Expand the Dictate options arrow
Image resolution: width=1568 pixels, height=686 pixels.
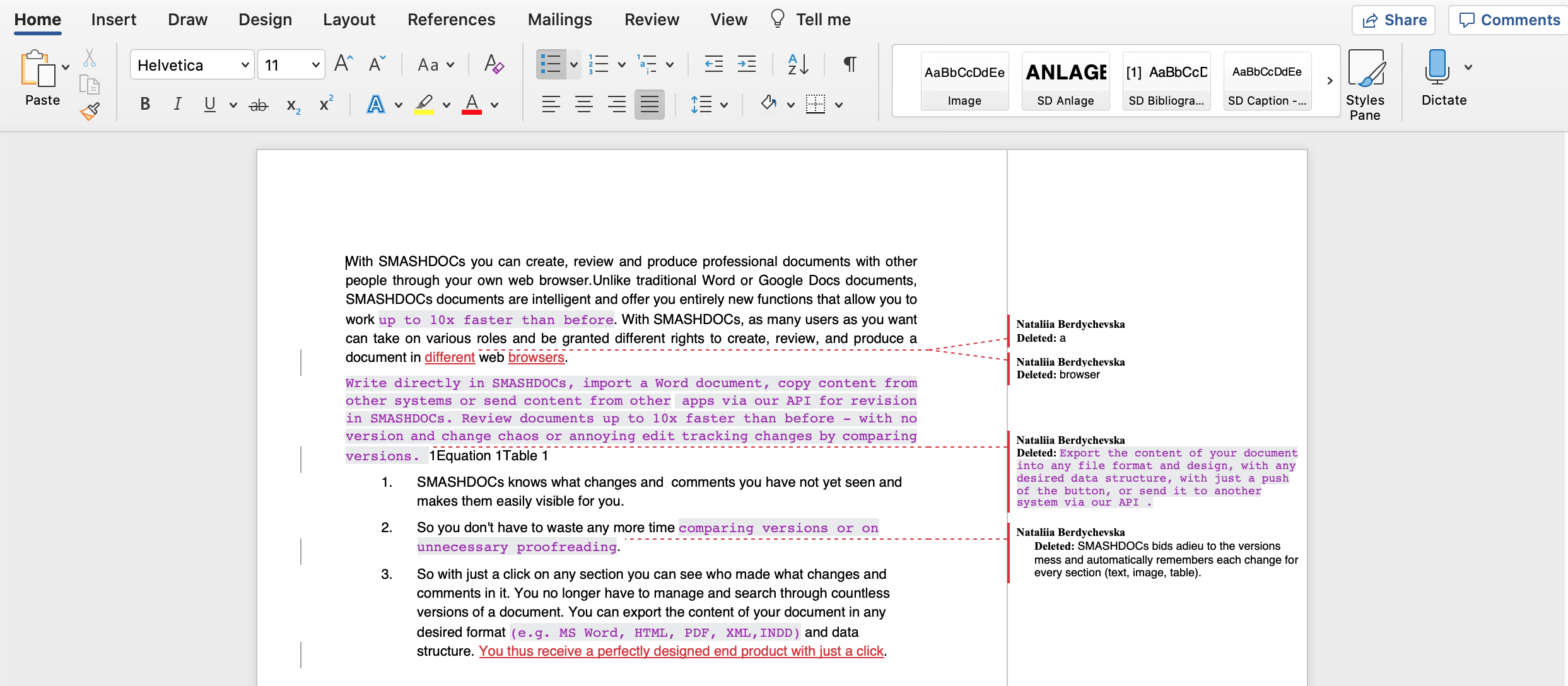point(1468,67)
